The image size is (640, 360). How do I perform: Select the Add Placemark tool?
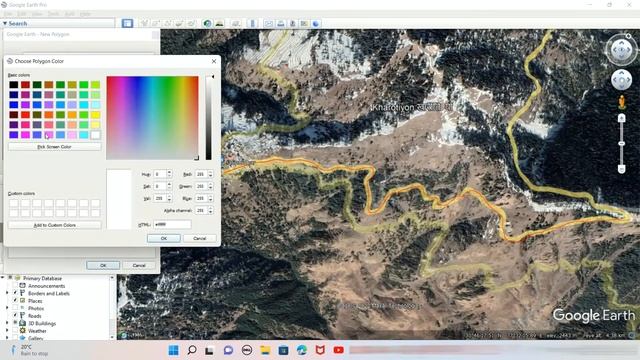pos(144,23)
